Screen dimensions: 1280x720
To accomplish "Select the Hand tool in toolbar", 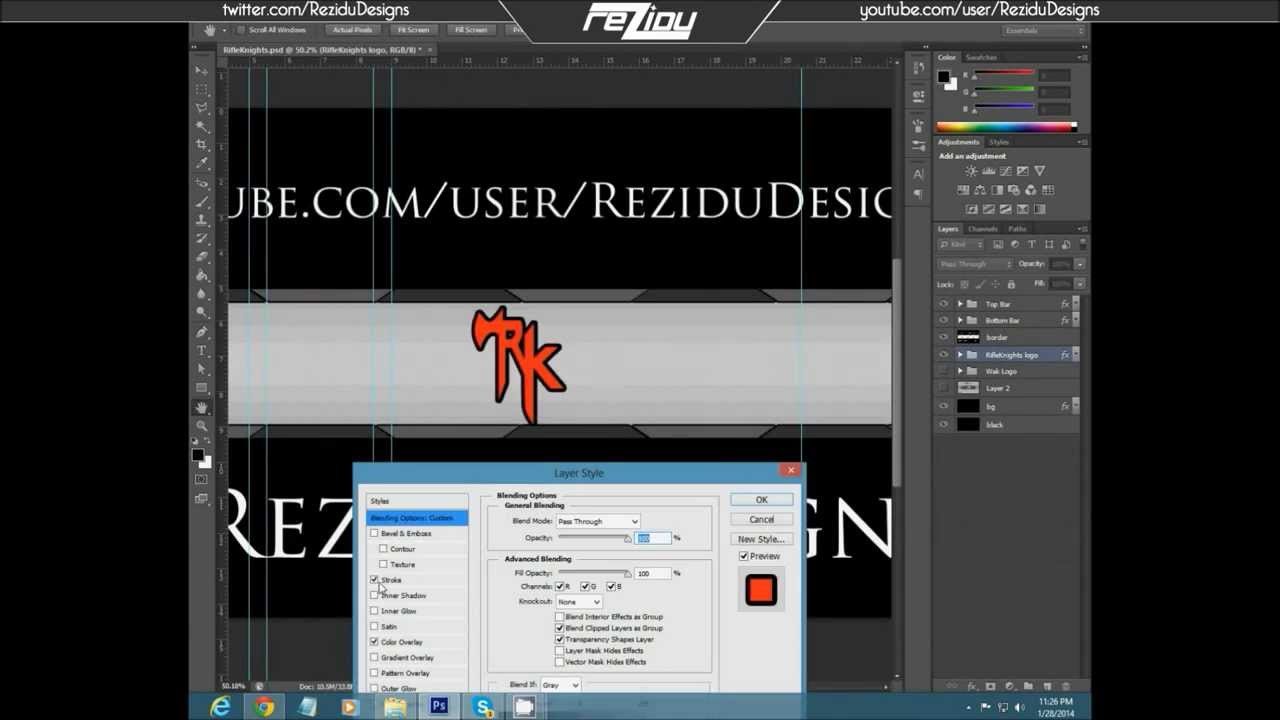I will (x=202, y=407).
